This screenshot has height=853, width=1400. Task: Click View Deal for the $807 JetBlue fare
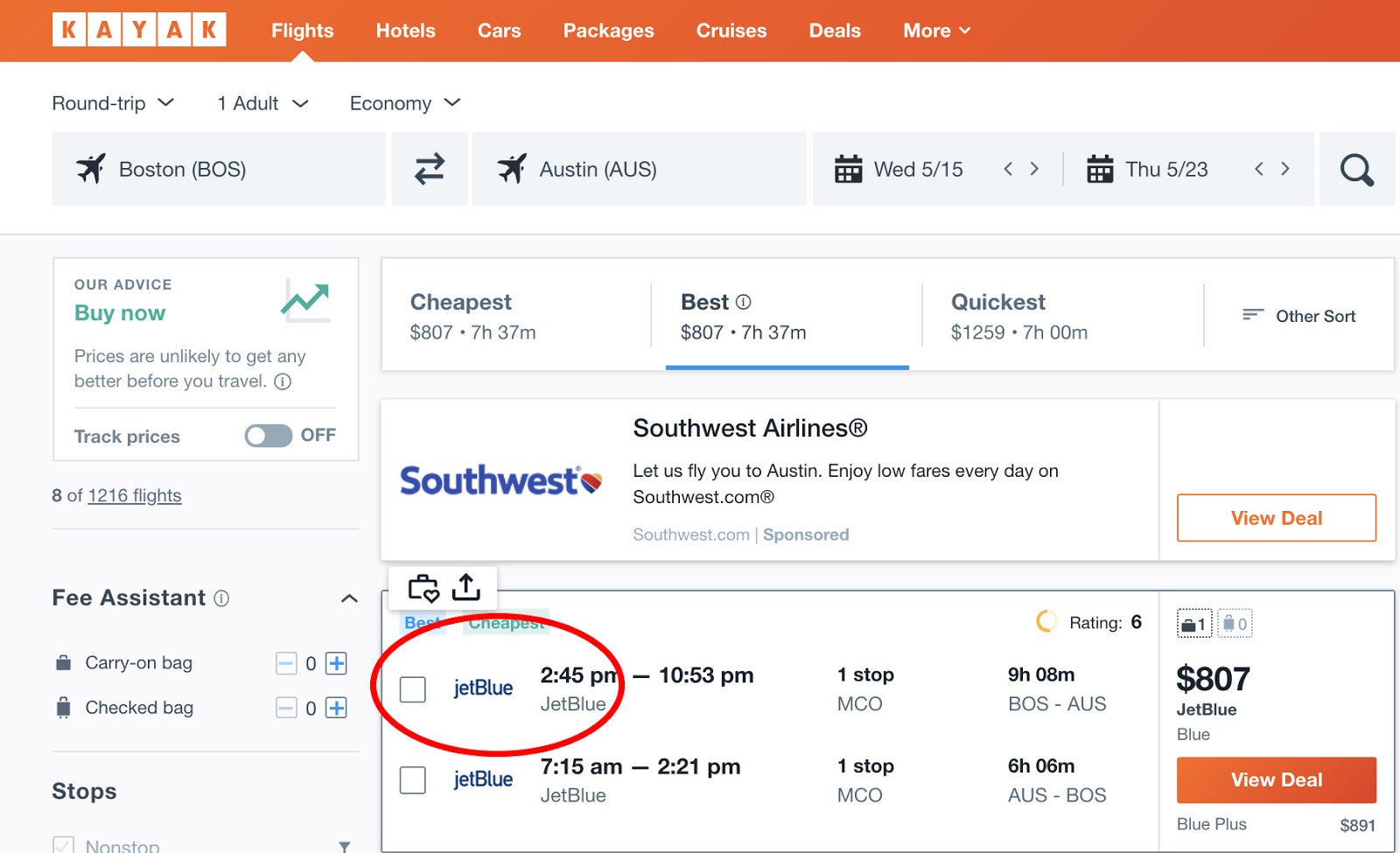[x=1276, y=780]
